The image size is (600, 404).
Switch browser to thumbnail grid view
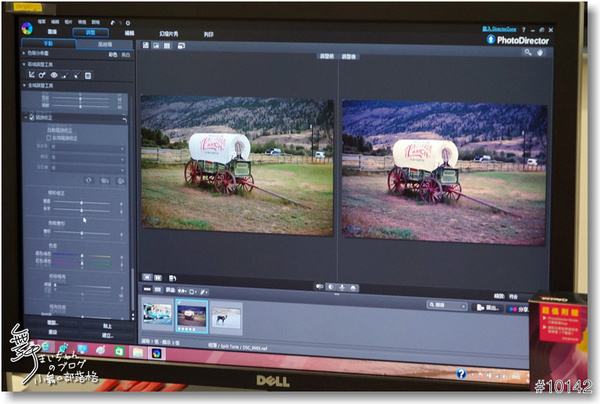pos(158,290)
